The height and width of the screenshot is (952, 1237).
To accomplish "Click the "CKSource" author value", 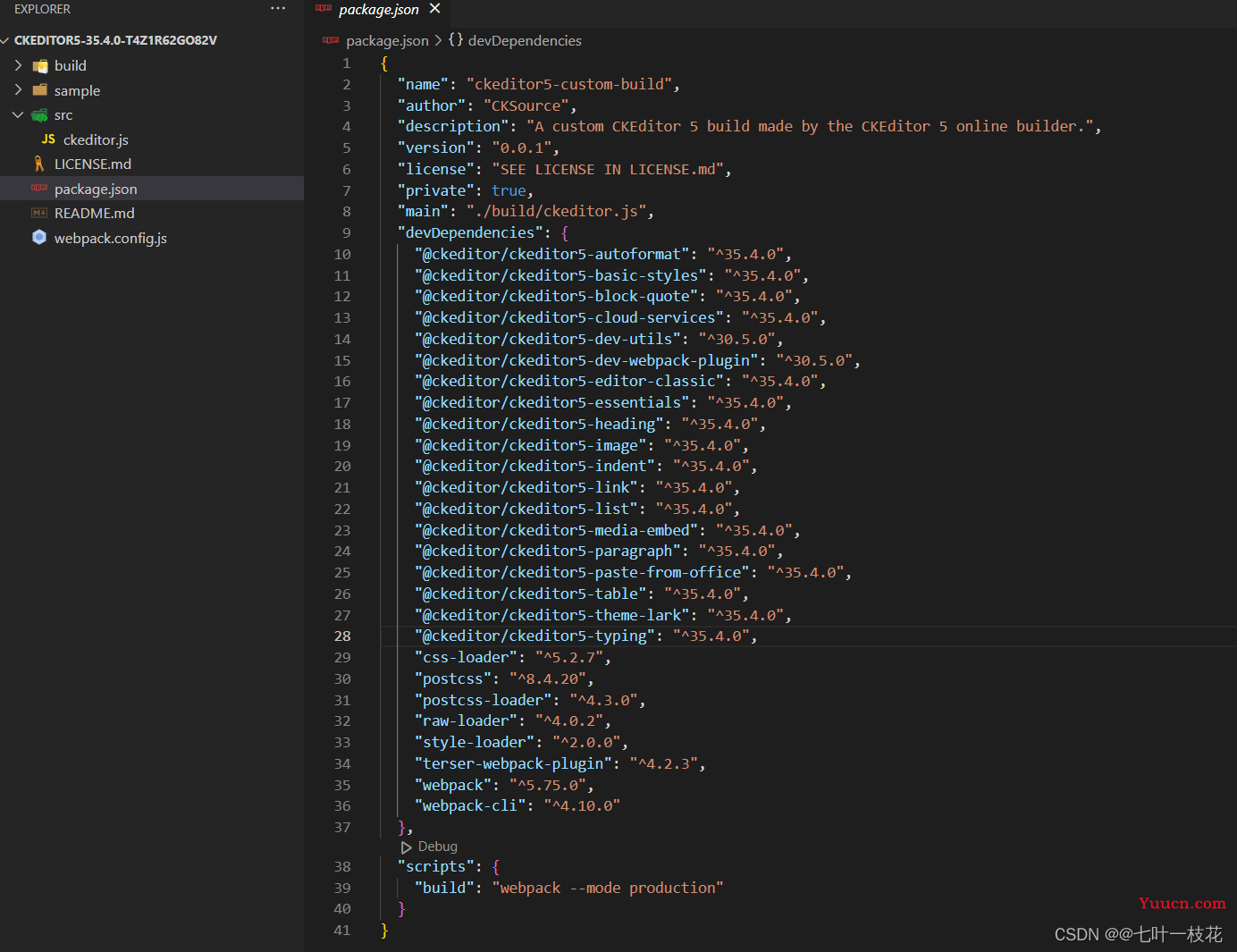I will [x=526, y=105].
